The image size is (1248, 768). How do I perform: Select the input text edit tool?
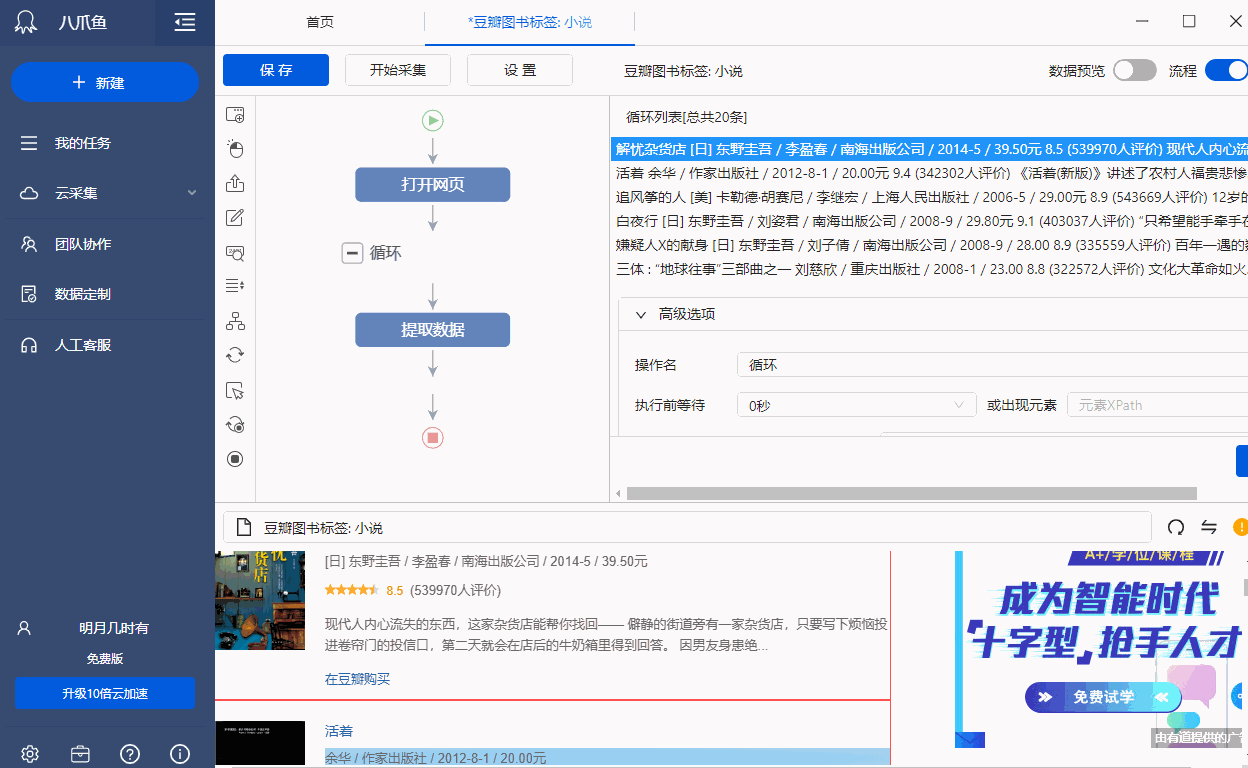(235, 218)
